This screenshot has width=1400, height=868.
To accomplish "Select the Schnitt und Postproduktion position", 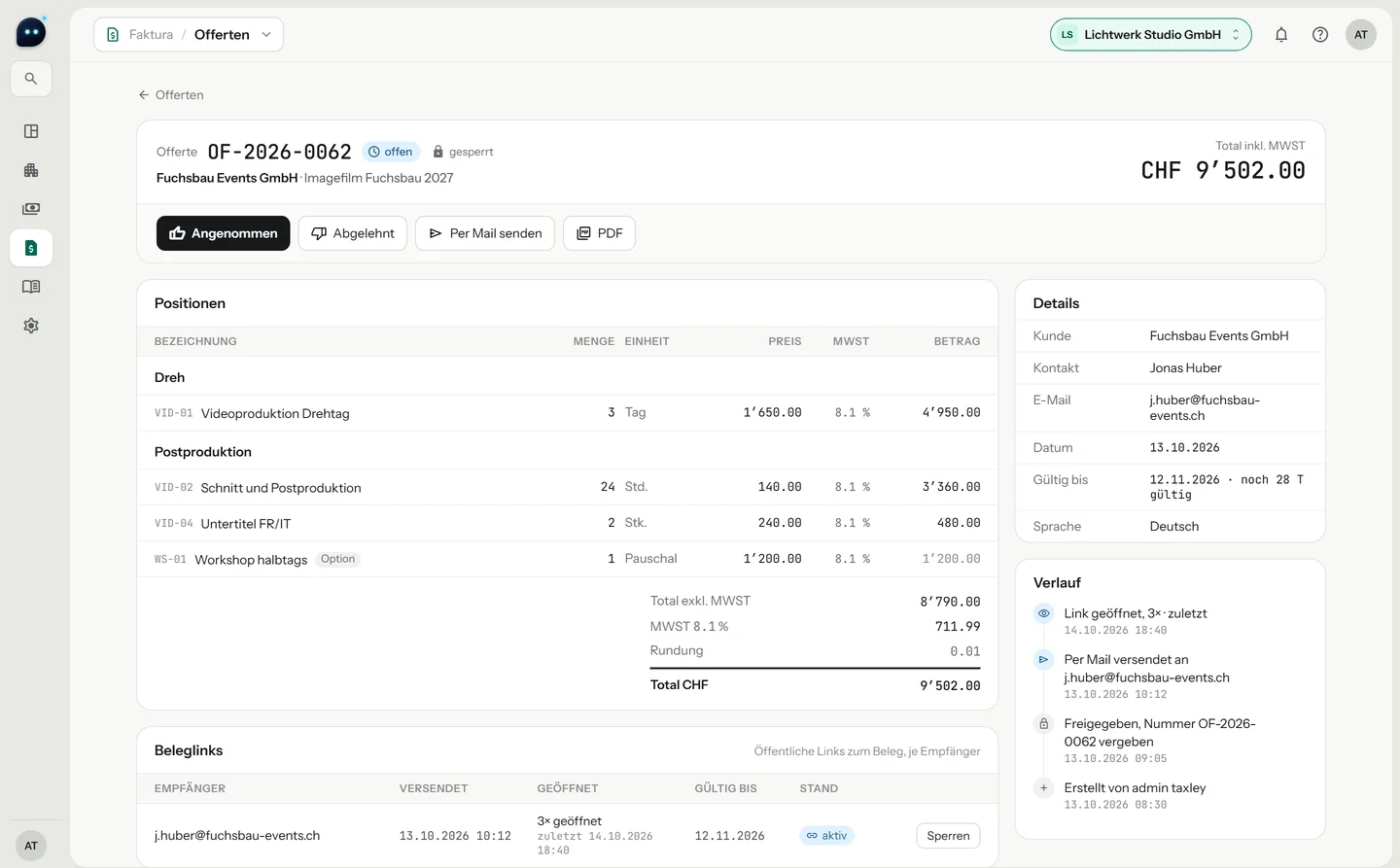I will pos(568,487).
